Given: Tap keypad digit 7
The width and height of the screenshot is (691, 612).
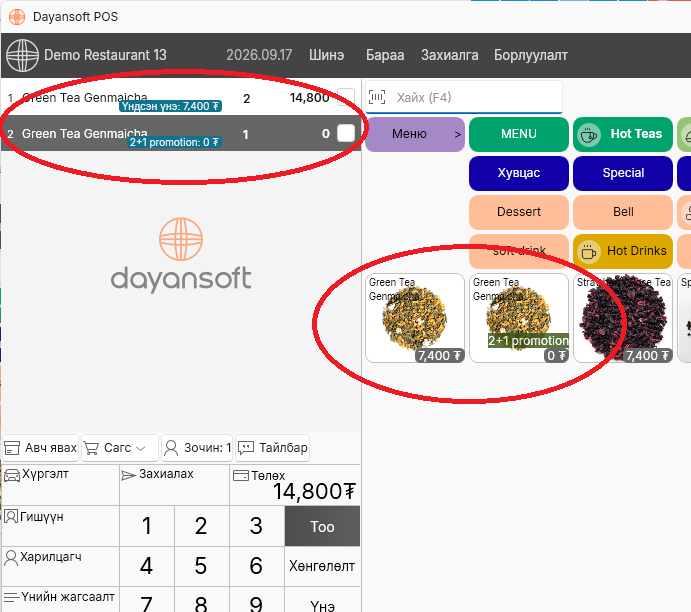Looking at the screenshot, I should (x=147, y=601).
